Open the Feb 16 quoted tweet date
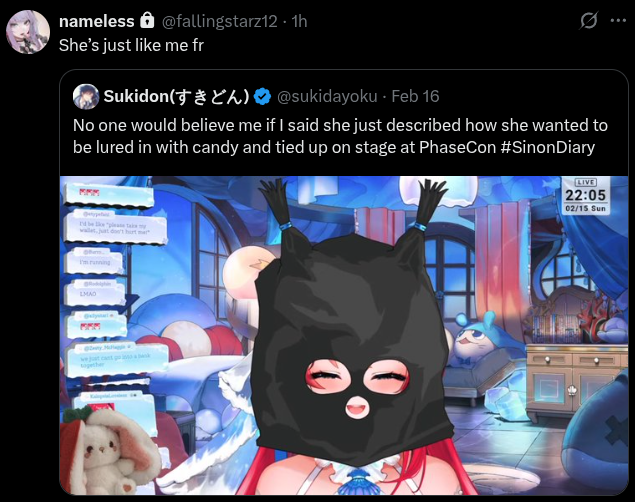This screenshot has width=635, height=502. coord(415,96)
